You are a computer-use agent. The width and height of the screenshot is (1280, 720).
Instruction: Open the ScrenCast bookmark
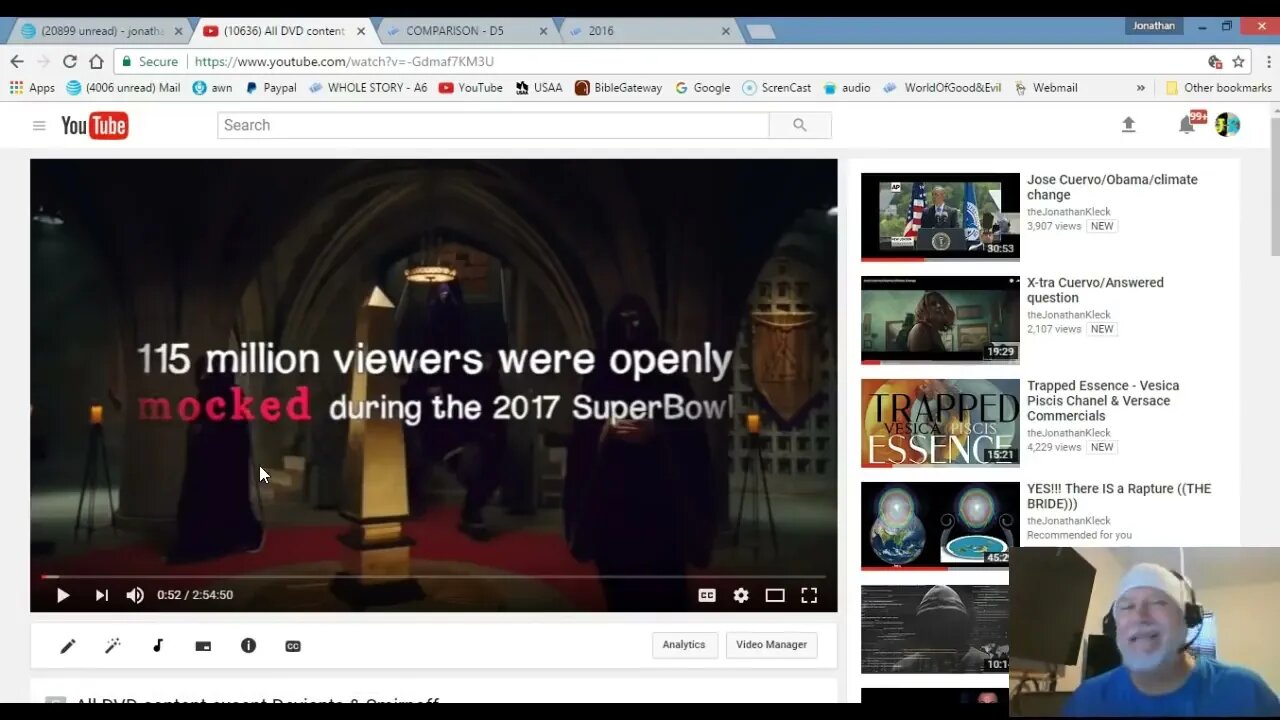click(777, 88)
